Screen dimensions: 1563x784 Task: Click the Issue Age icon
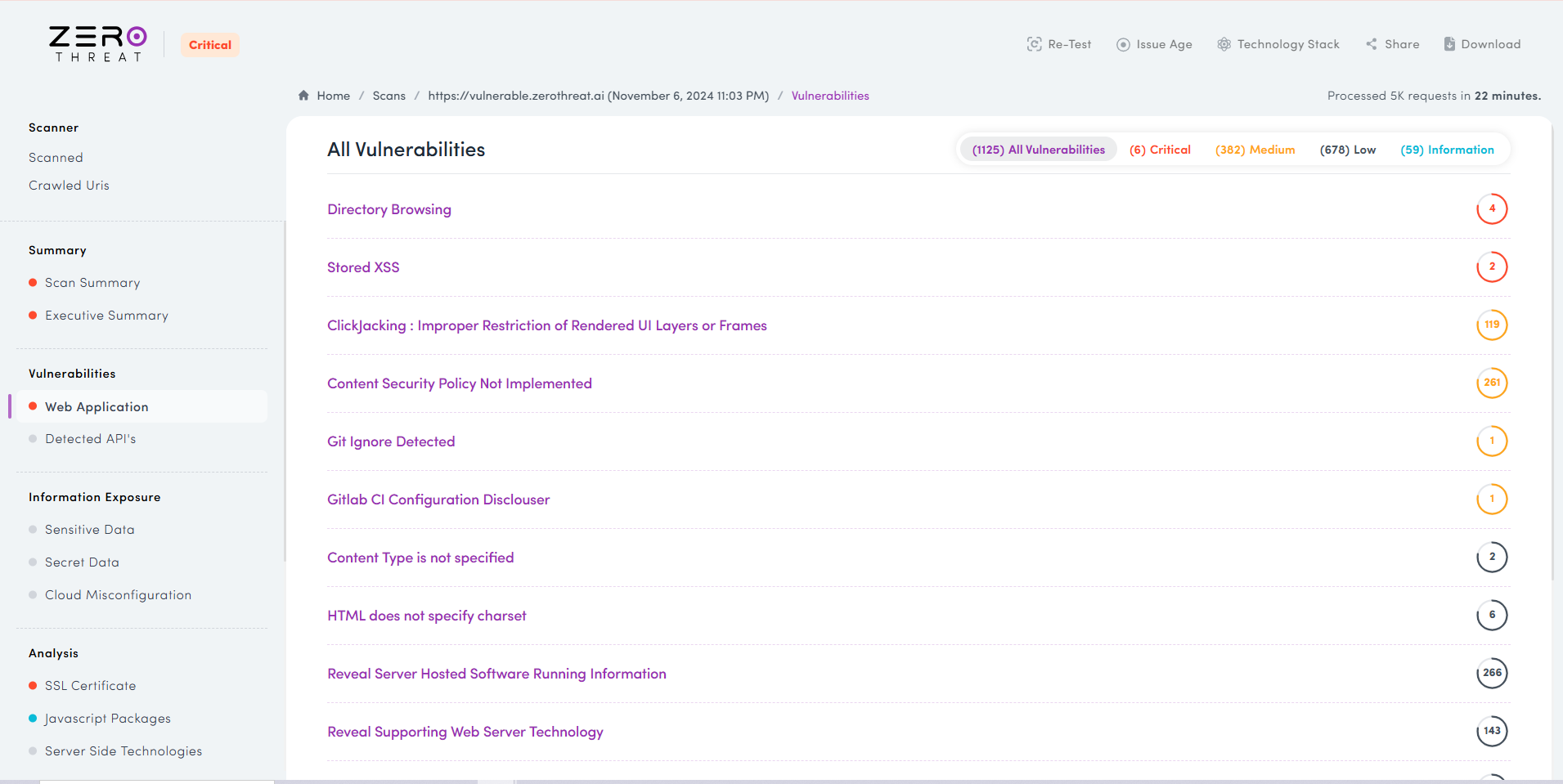(1123, 44)
